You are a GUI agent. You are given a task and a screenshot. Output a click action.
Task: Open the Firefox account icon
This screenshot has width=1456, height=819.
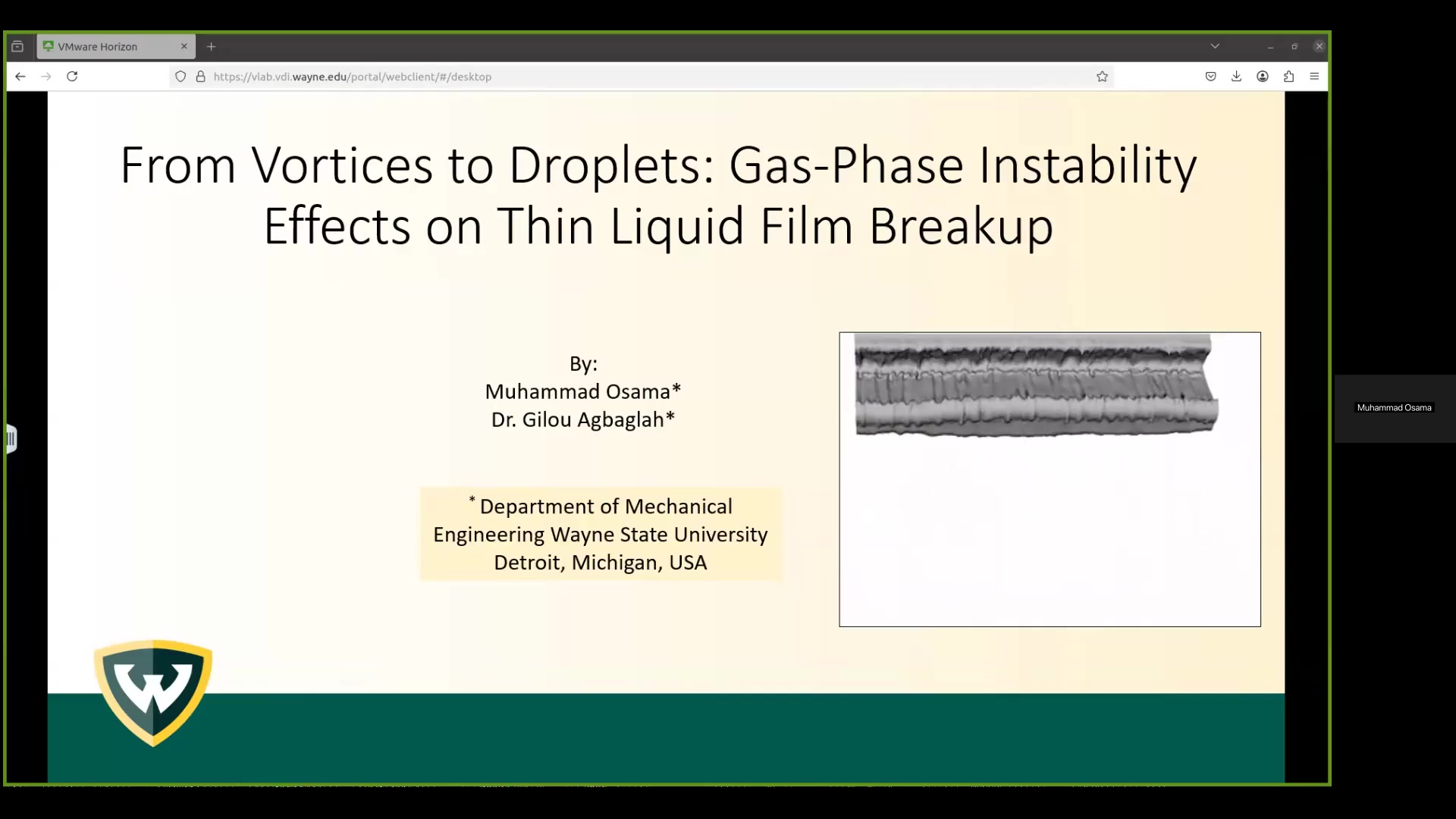[x=1263, y=77]
